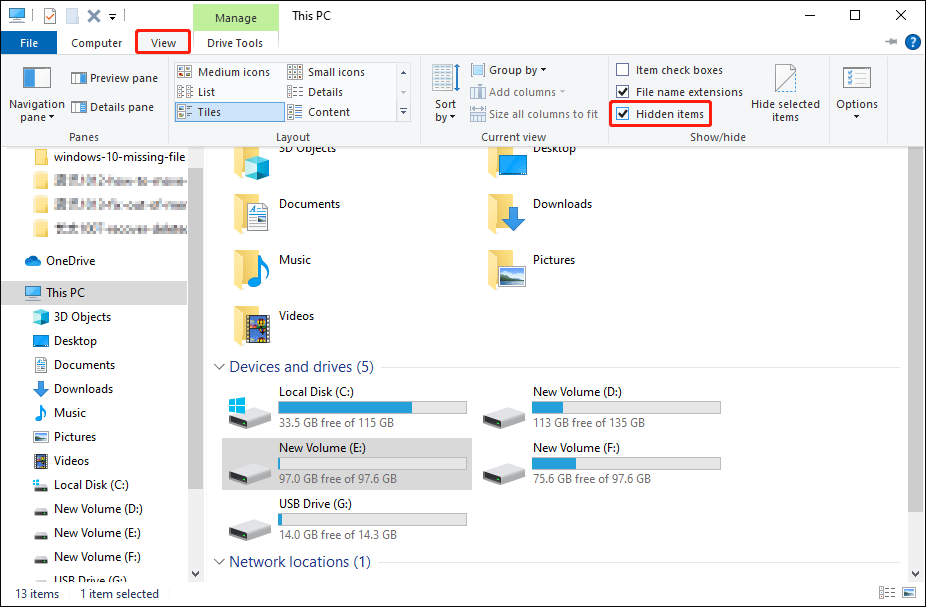
Task: Collapse the Devices and drives section
Action: pos(219,367)
